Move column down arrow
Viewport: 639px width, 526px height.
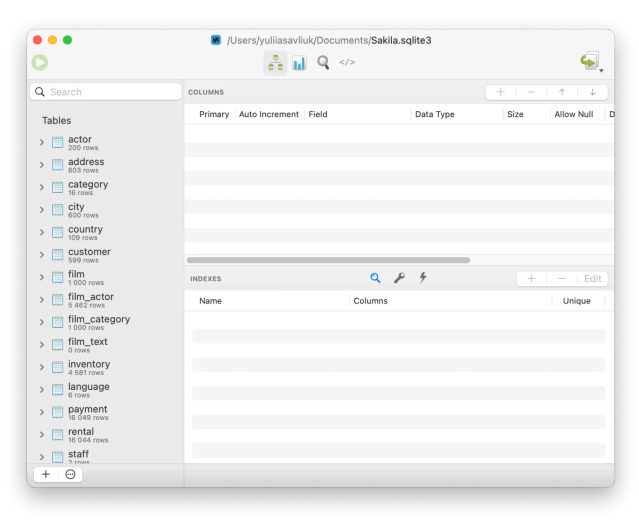(x=593, y=92)
